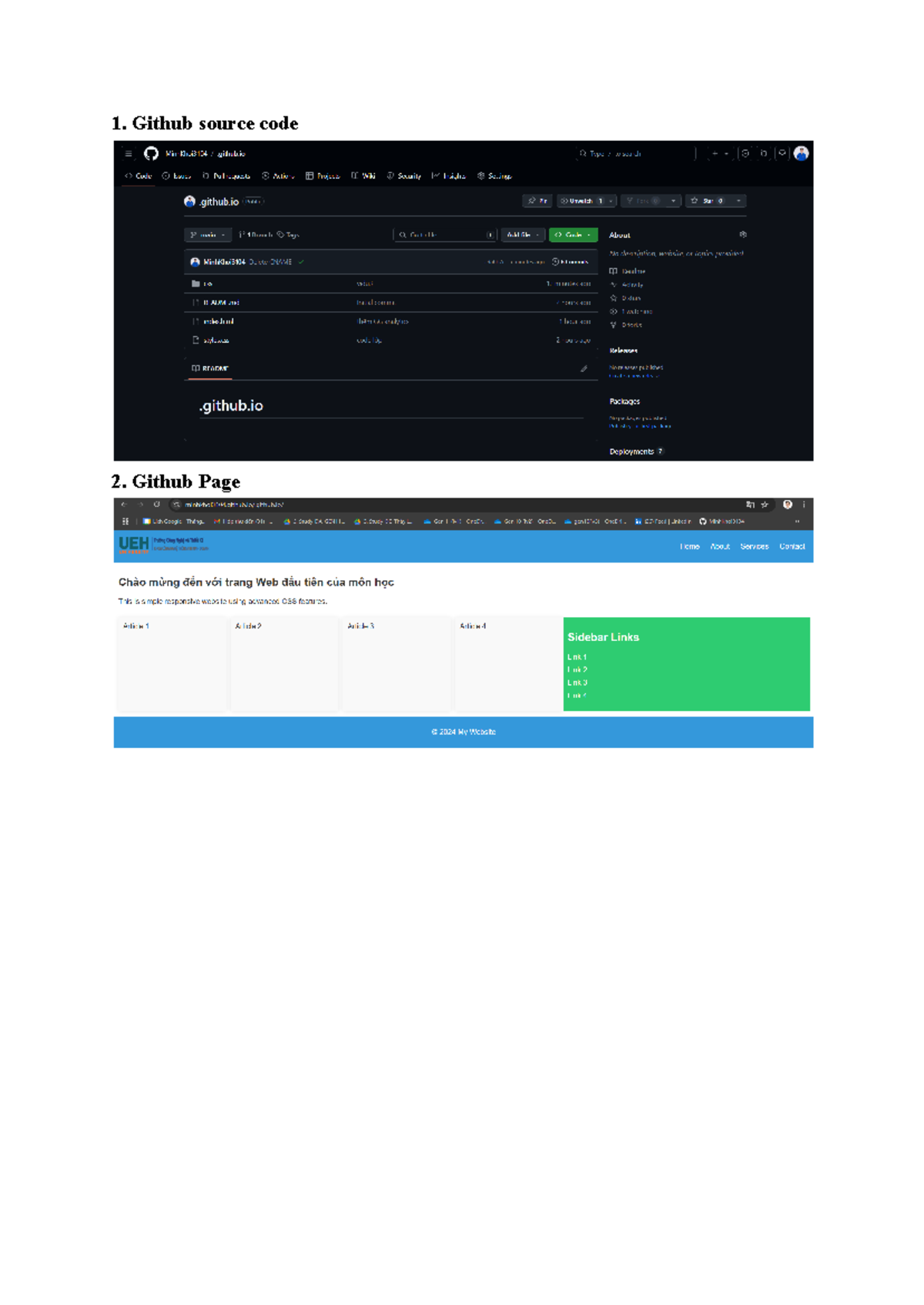924x1305 pixels.
Task: Click the Star button
Action: pos(708,201)
